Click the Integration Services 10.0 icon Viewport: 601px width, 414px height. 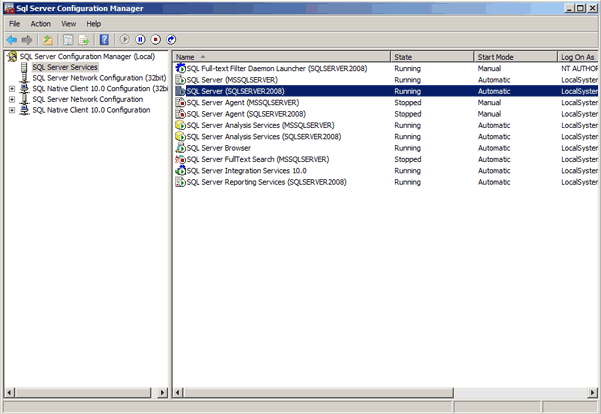[181, 171]
